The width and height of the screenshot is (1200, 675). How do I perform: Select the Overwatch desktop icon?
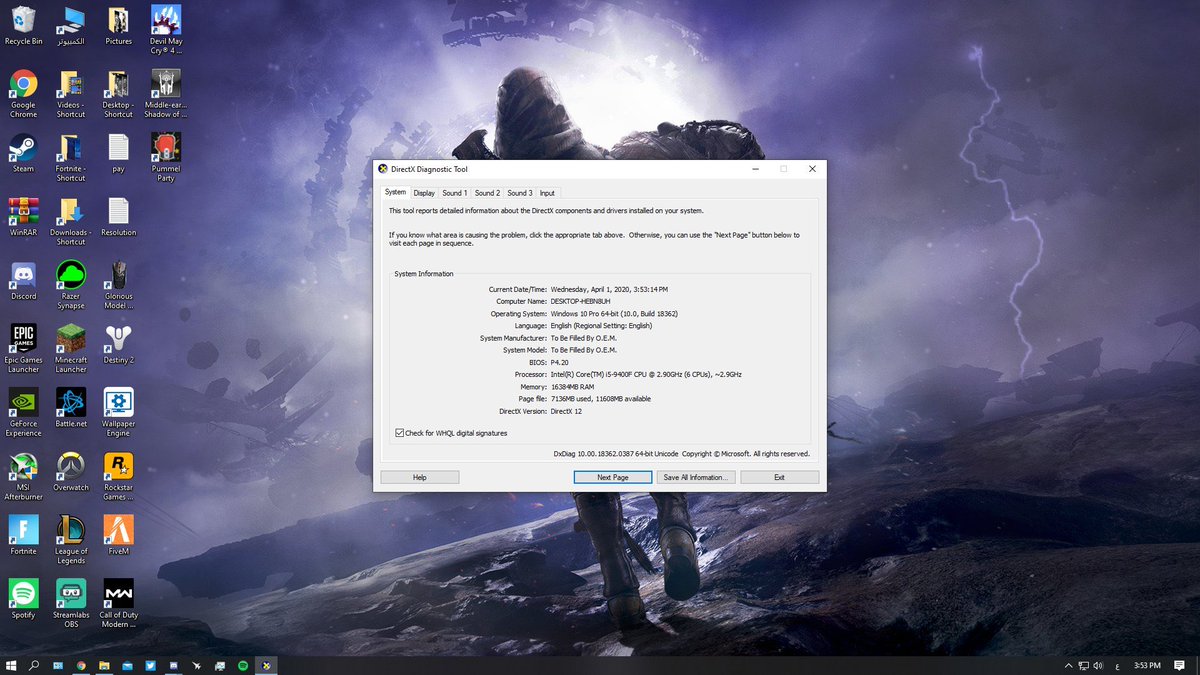pyautogui.click(x=71, y=472)
